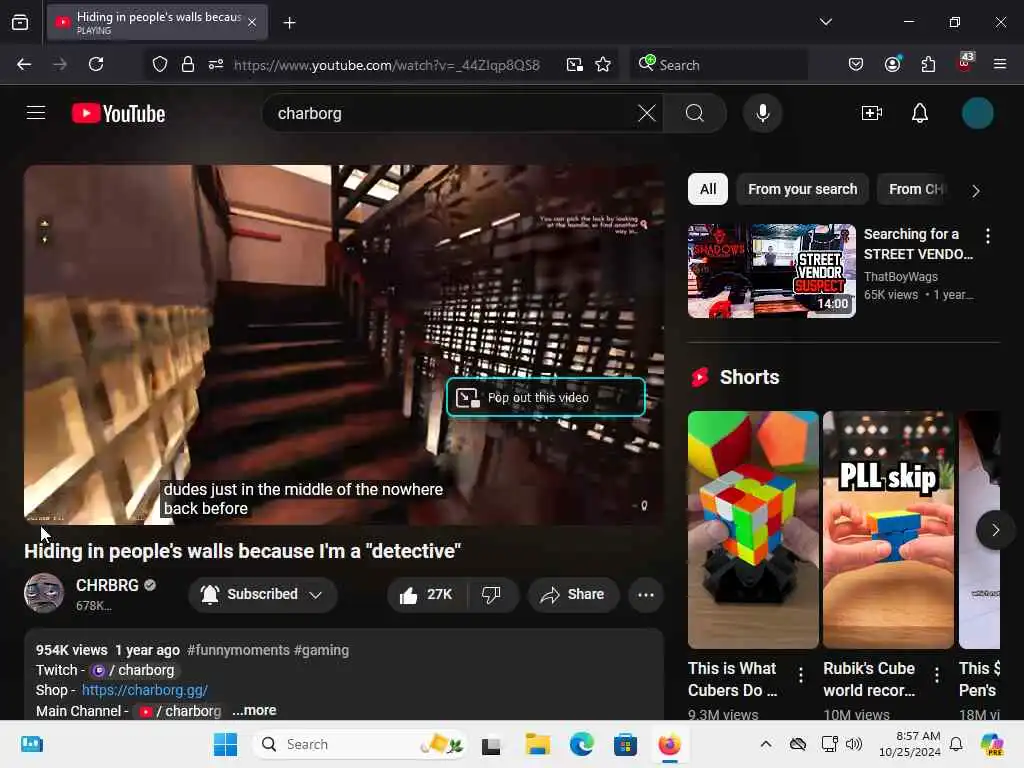The height and width of the screenshot is (768, 1024).
Task: Open the account avatar menu
Action: click(977, 113)
